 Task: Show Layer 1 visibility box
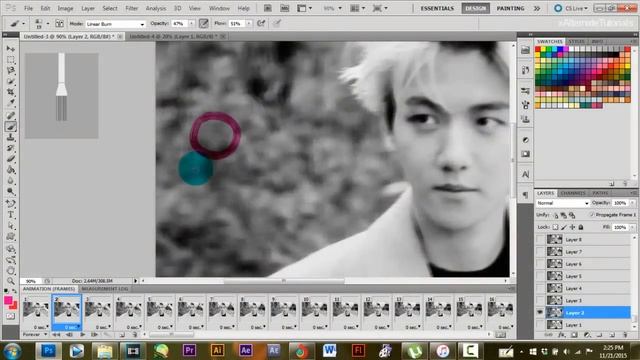(540, 325)
